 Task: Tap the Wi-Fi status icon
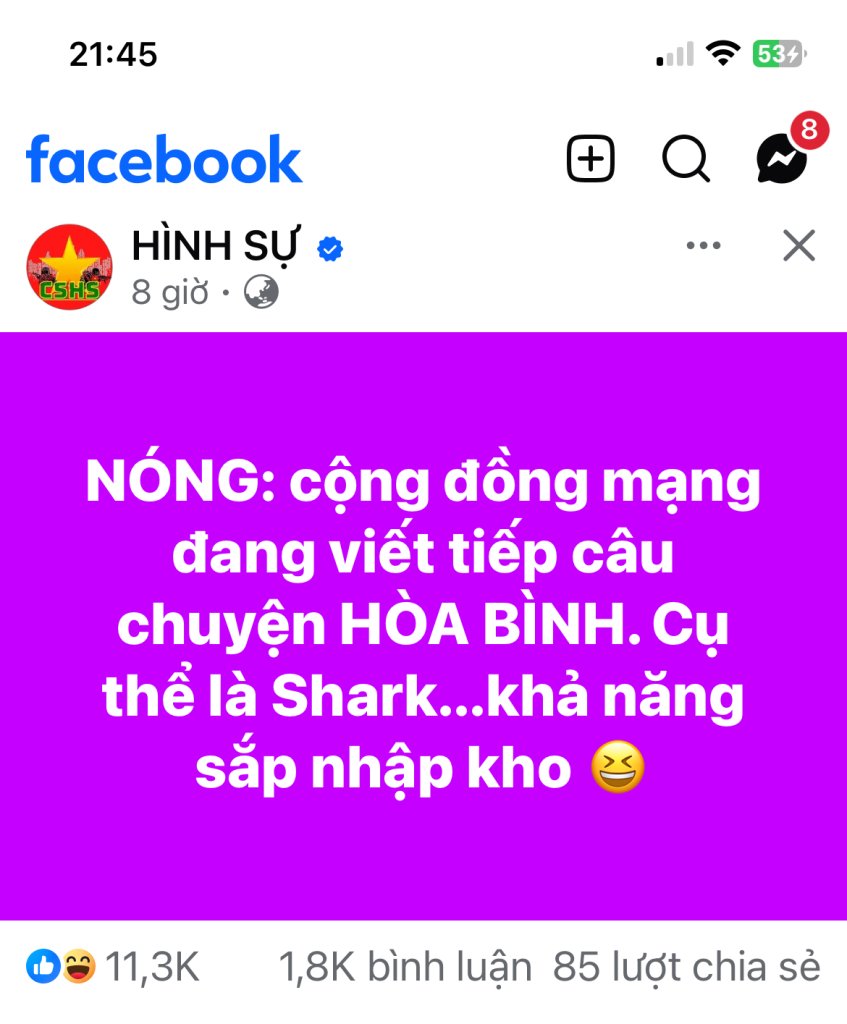[x=723, y=53]
